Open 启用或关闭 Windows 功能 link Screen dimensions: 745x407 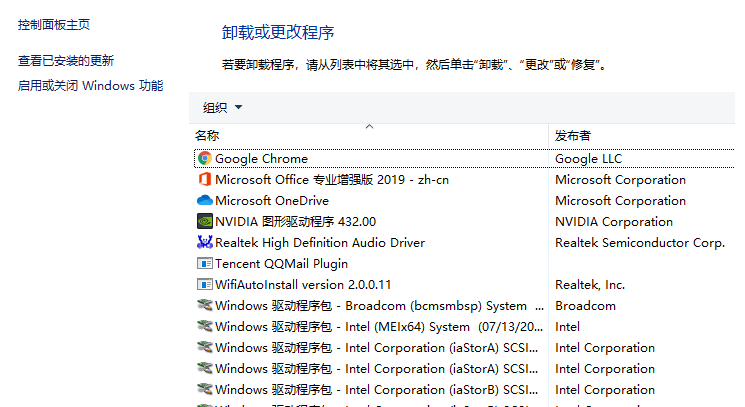(90, 86)
